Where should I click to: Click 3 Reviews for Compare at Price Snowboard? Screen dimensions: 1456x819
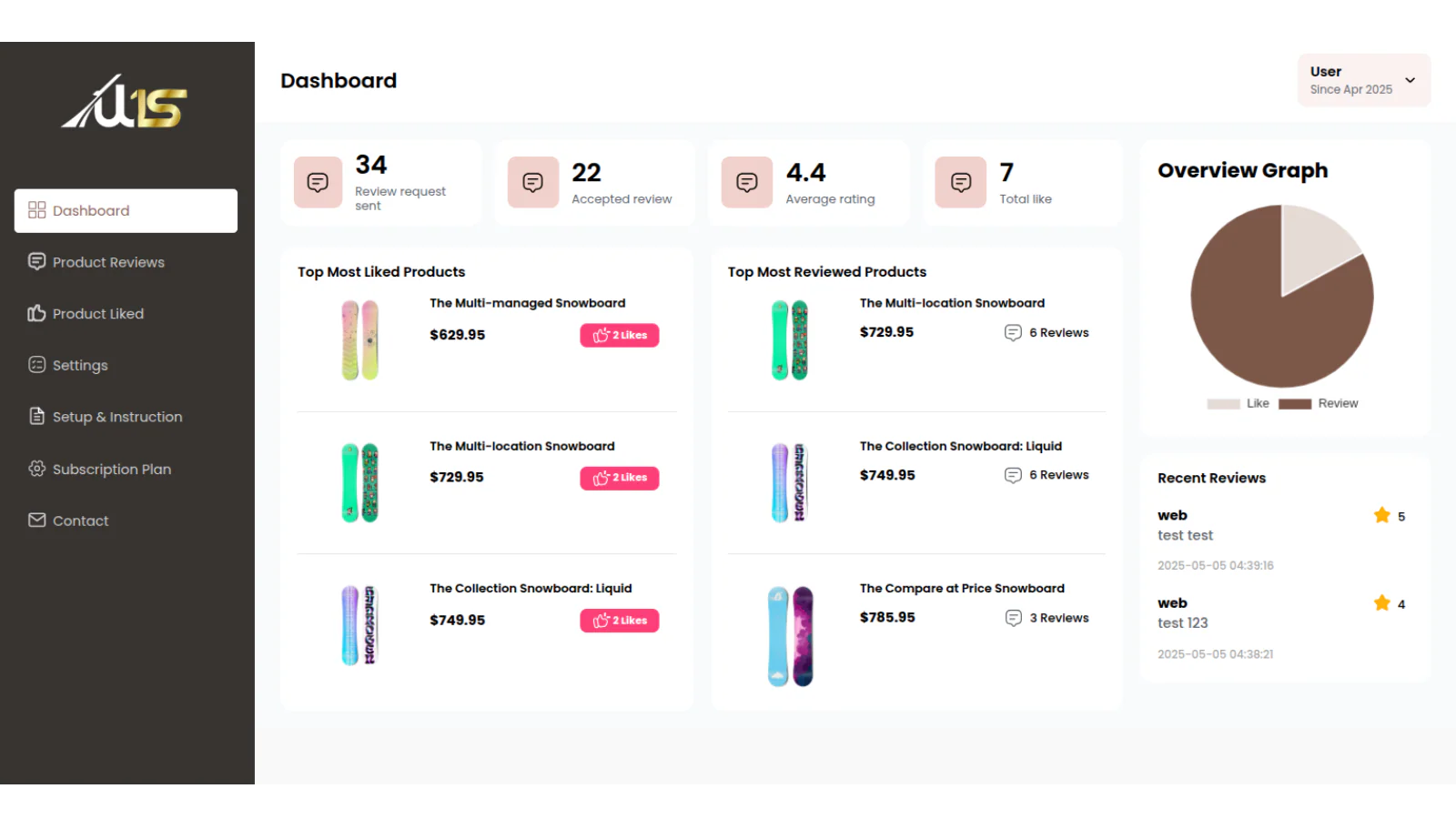click(1046, 618)
